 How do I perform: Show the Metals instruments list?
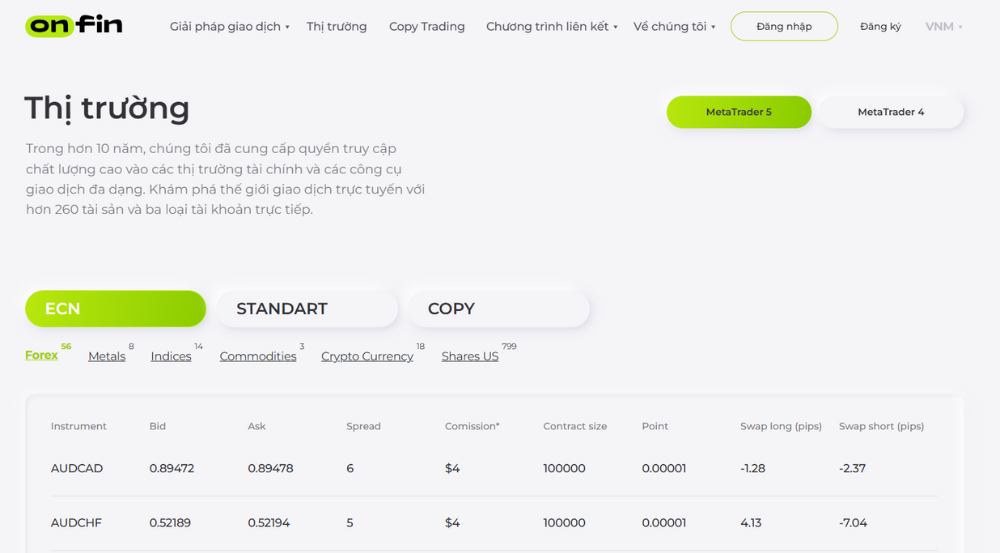[x=107, y=357]
